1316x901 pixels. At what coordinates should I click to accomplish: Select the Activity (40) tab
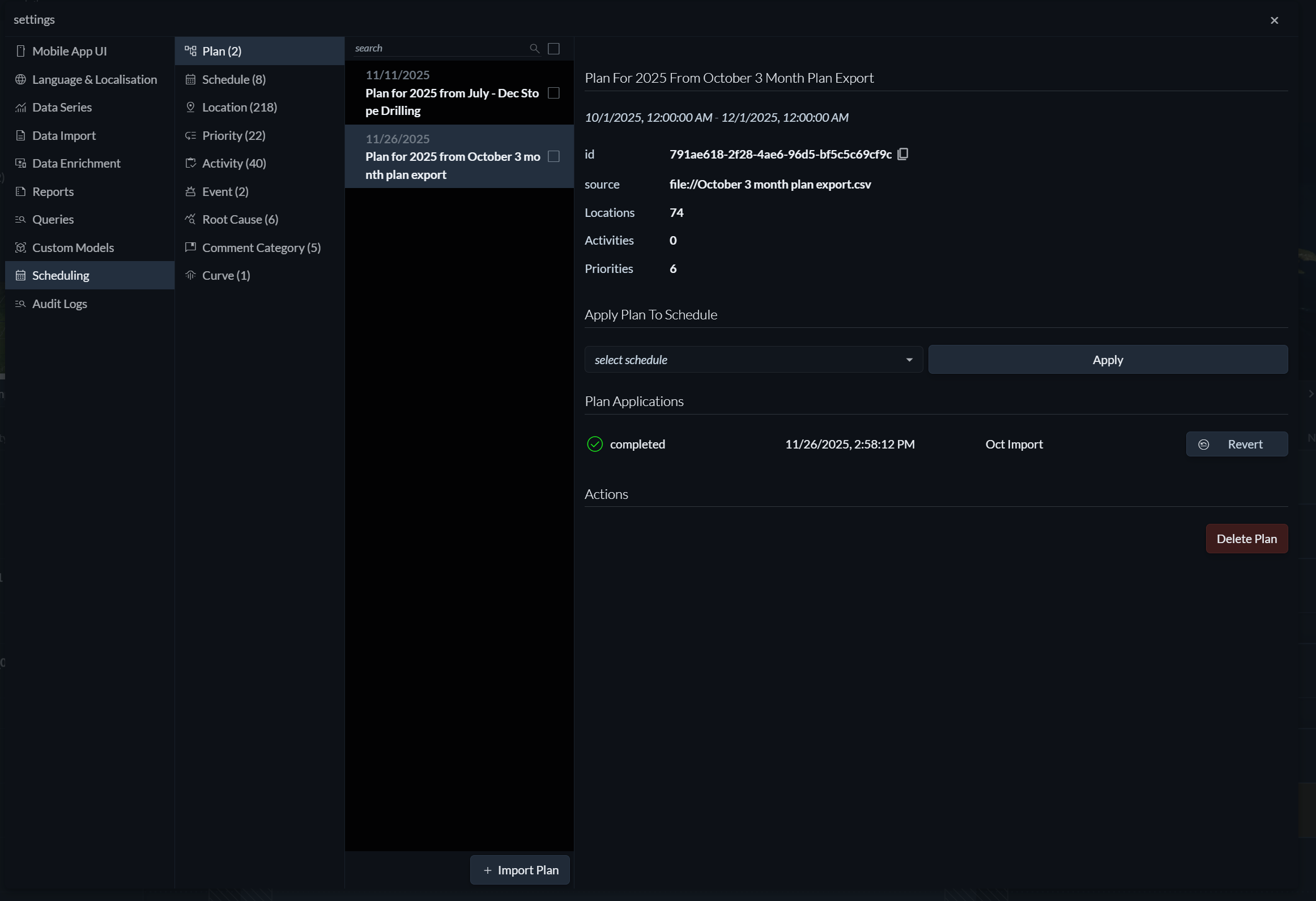tap(259, 163)
